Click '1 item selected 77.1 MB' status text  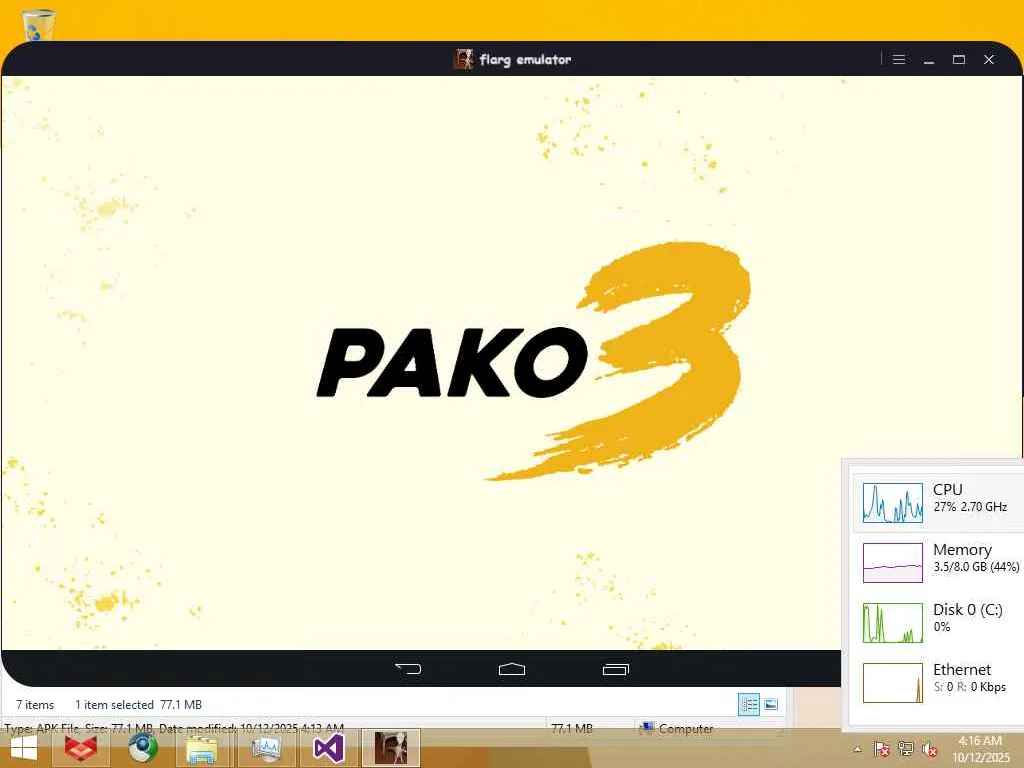[x=138, y=705]
